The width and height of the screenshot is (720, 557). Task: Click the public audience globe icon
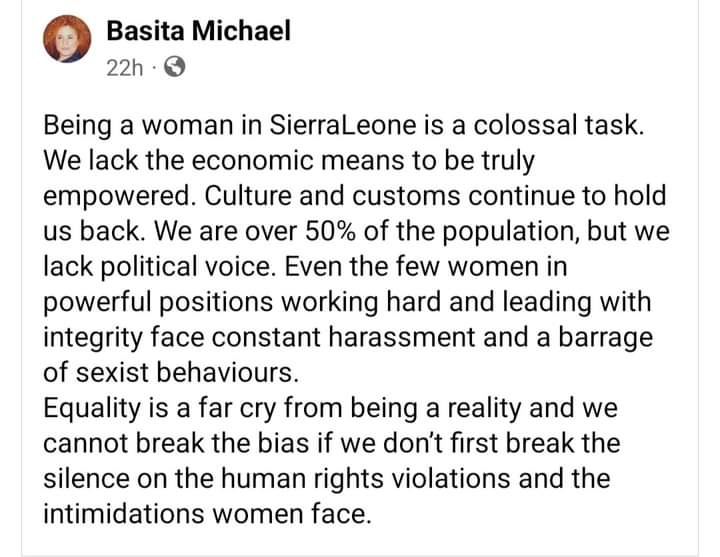click(172, 68)
